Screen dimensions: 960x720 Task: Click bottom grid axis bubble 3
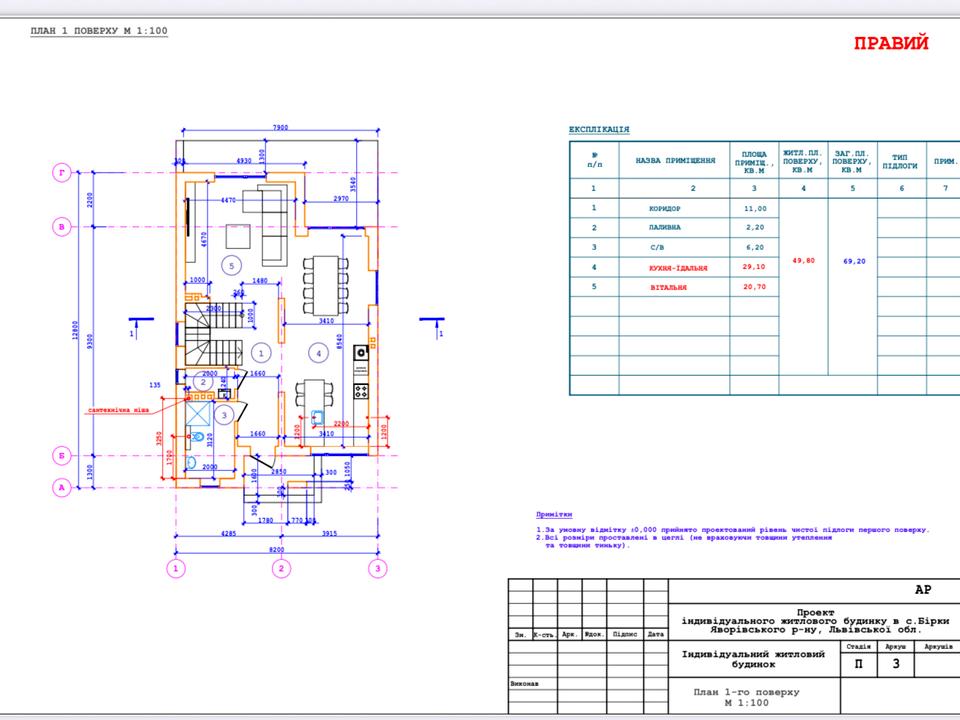377,569
